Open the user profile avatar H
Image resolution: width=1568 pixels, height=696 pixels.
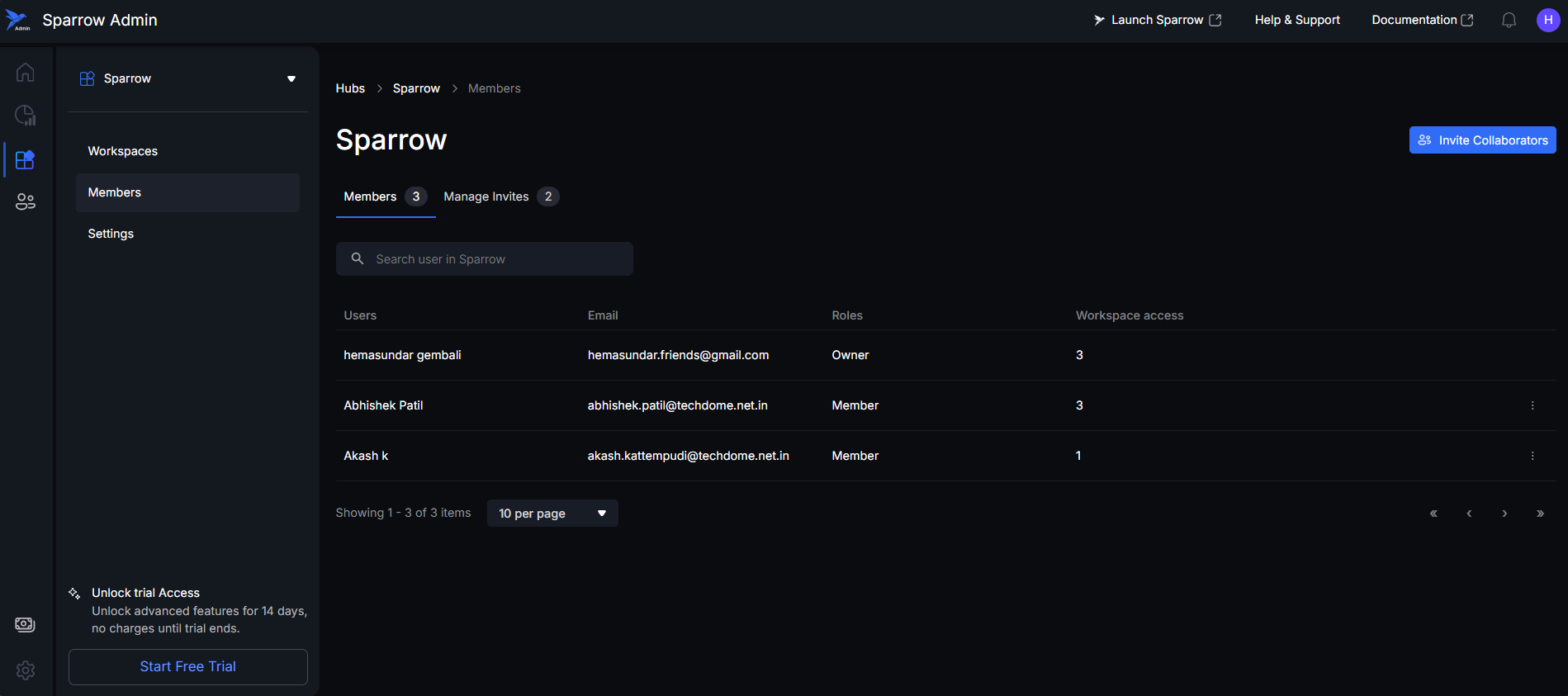click(x=1547, y=20)
